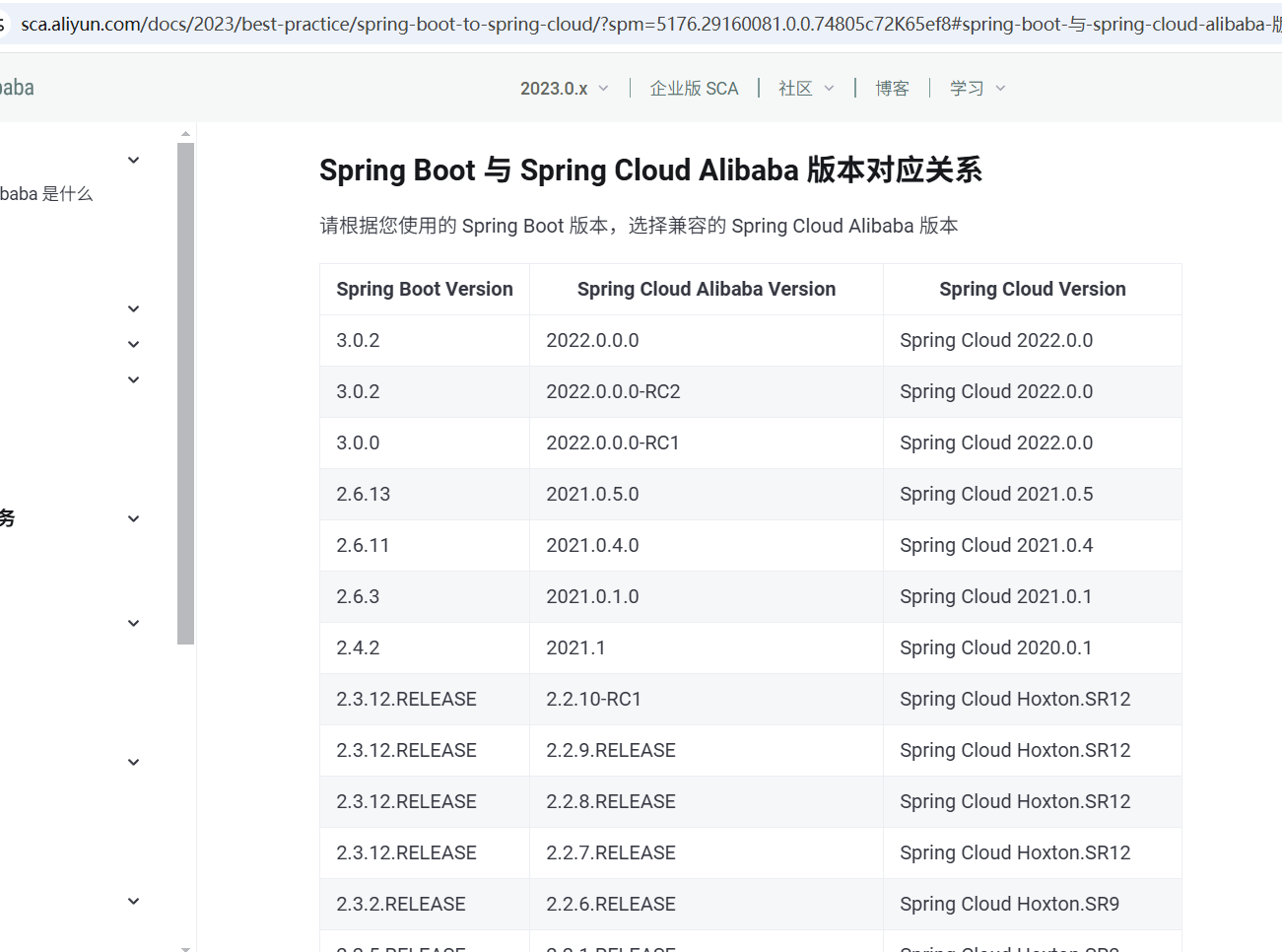Click the 2.4.2 Spring Boot version cell

coord(358,647)
